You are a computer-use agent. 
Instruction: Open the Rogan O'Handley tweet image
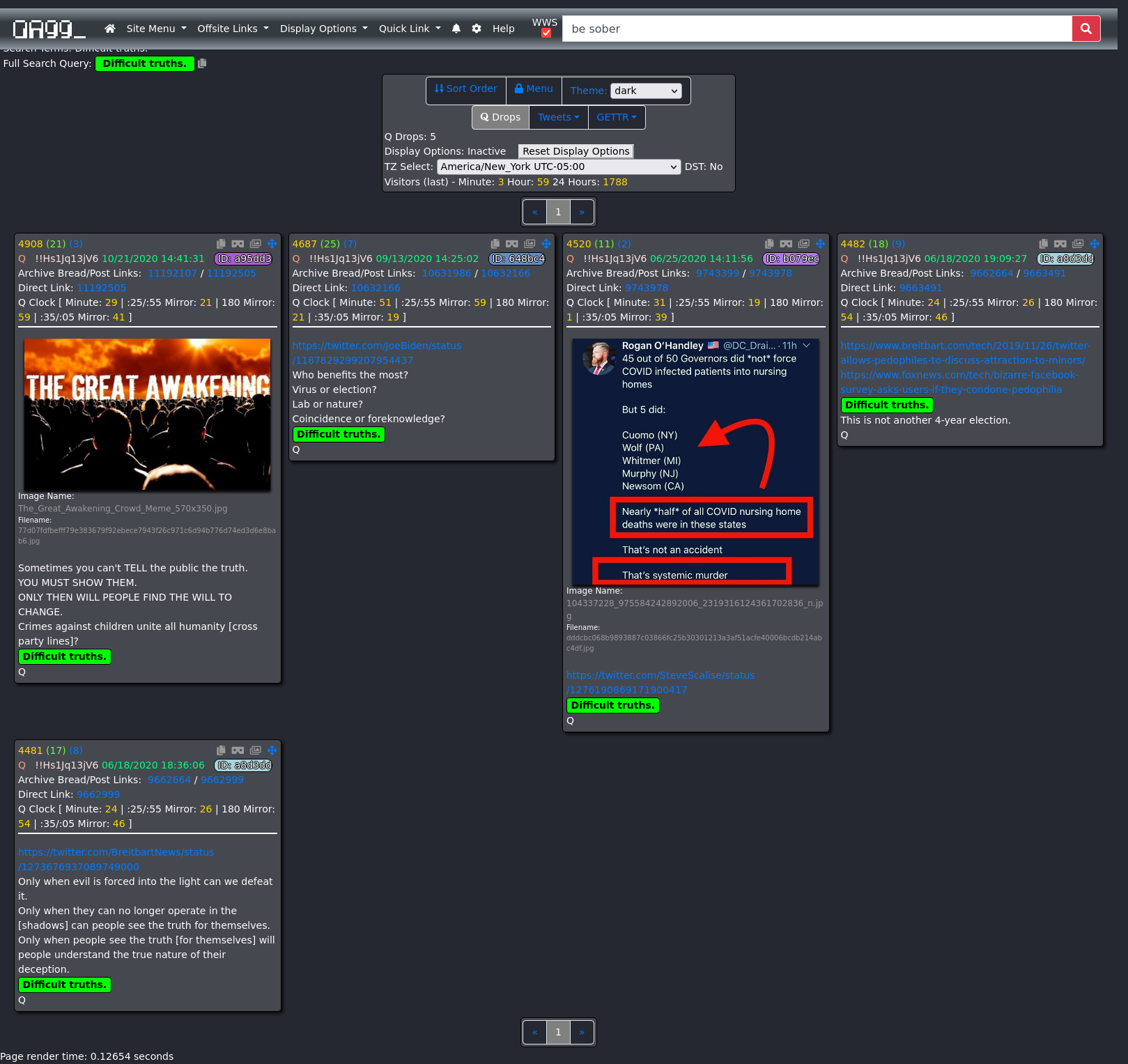pyautogui.click(x=695, y=461)
